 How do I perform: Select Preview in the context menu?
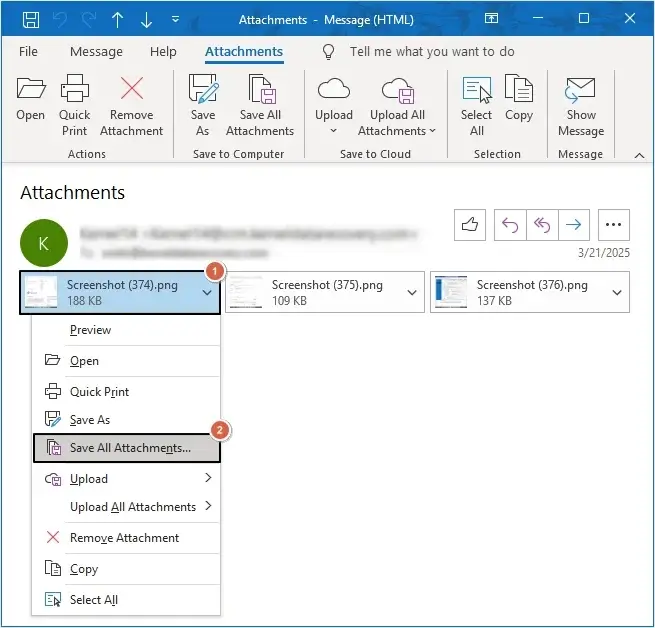(x=90, y=330)
